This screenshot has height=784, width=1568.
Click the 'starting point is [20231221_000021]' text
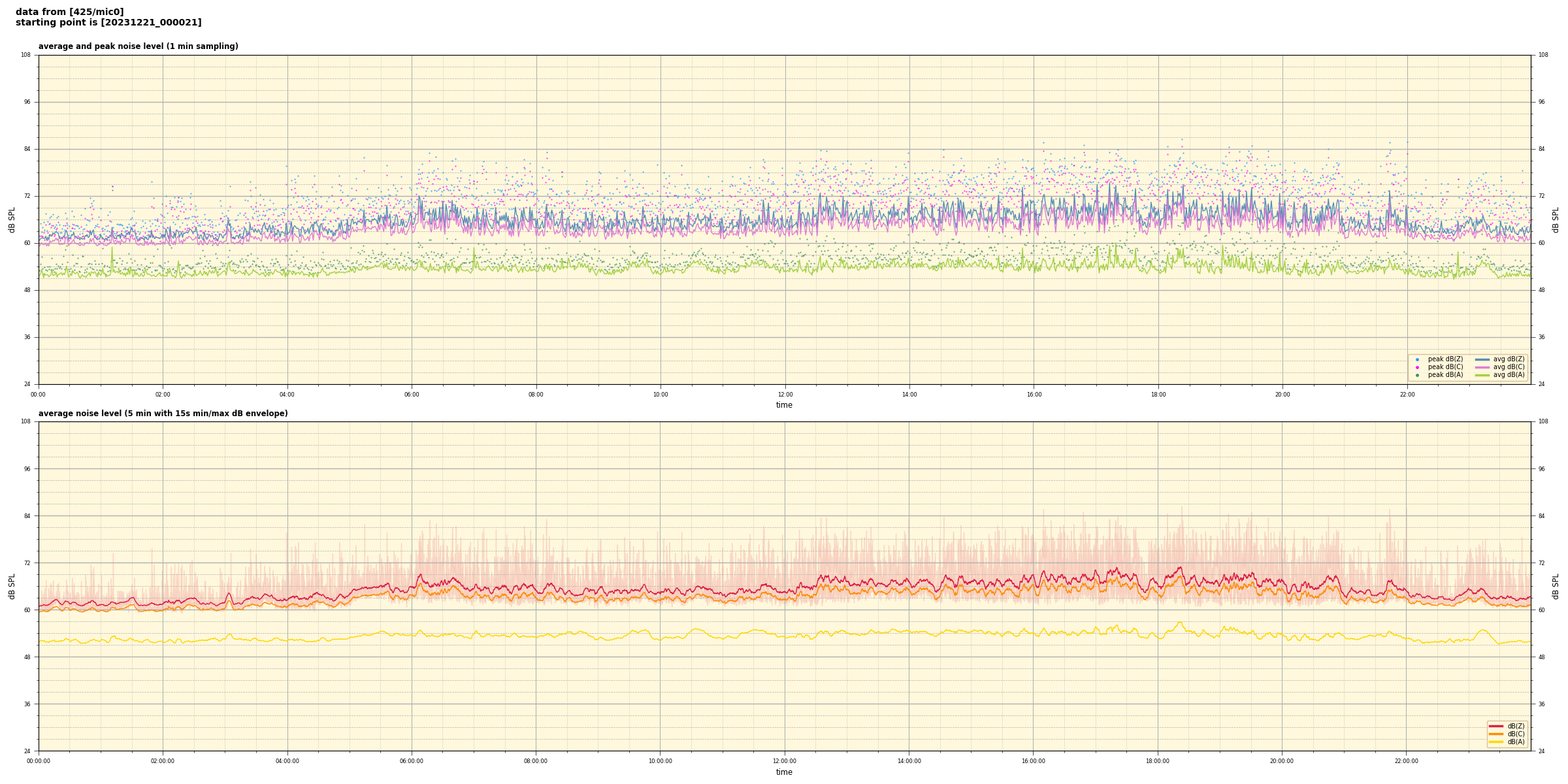tap(108, 23)
